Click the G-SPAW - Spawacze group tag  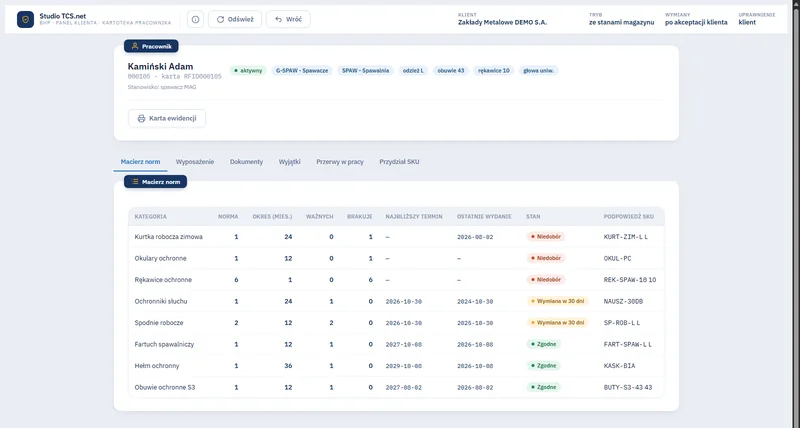[x=302, y=71]
